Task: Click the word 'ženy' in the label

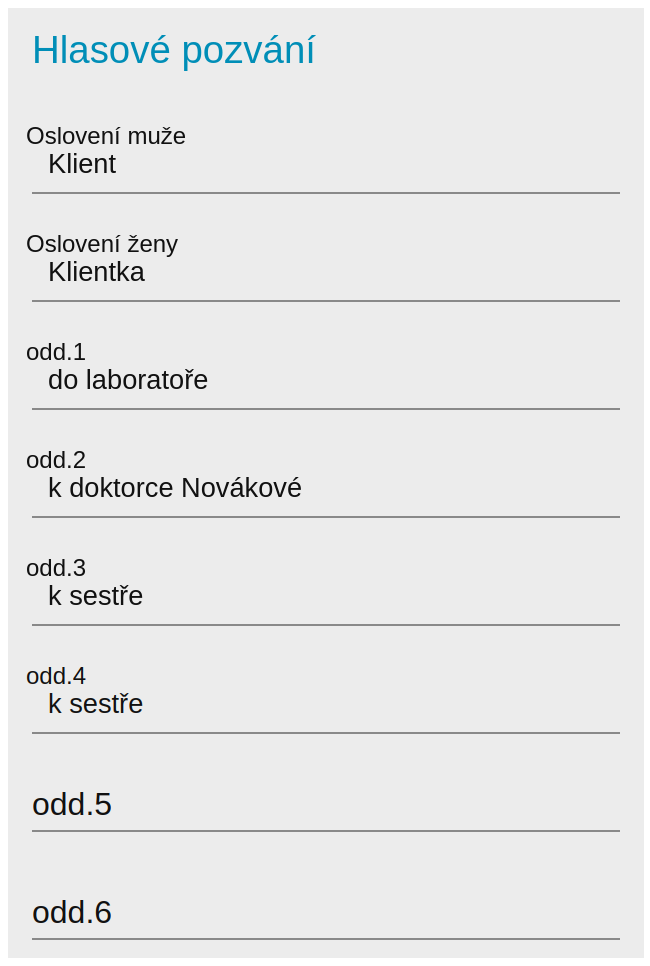Action: pos(153,244)
